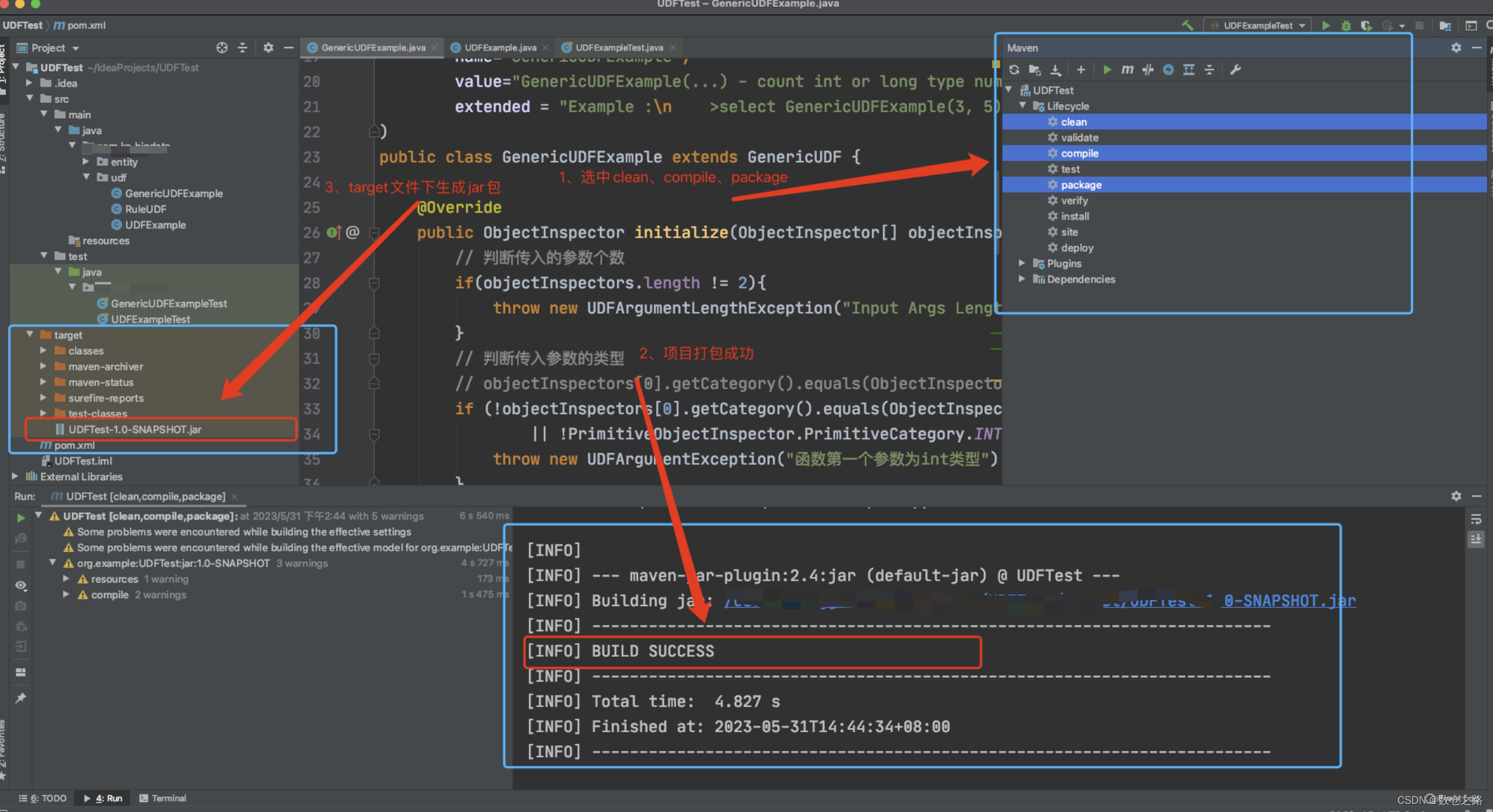Open Maven Settings wrench icon
Screen dimensions: 1493x812
point(1235,70)
